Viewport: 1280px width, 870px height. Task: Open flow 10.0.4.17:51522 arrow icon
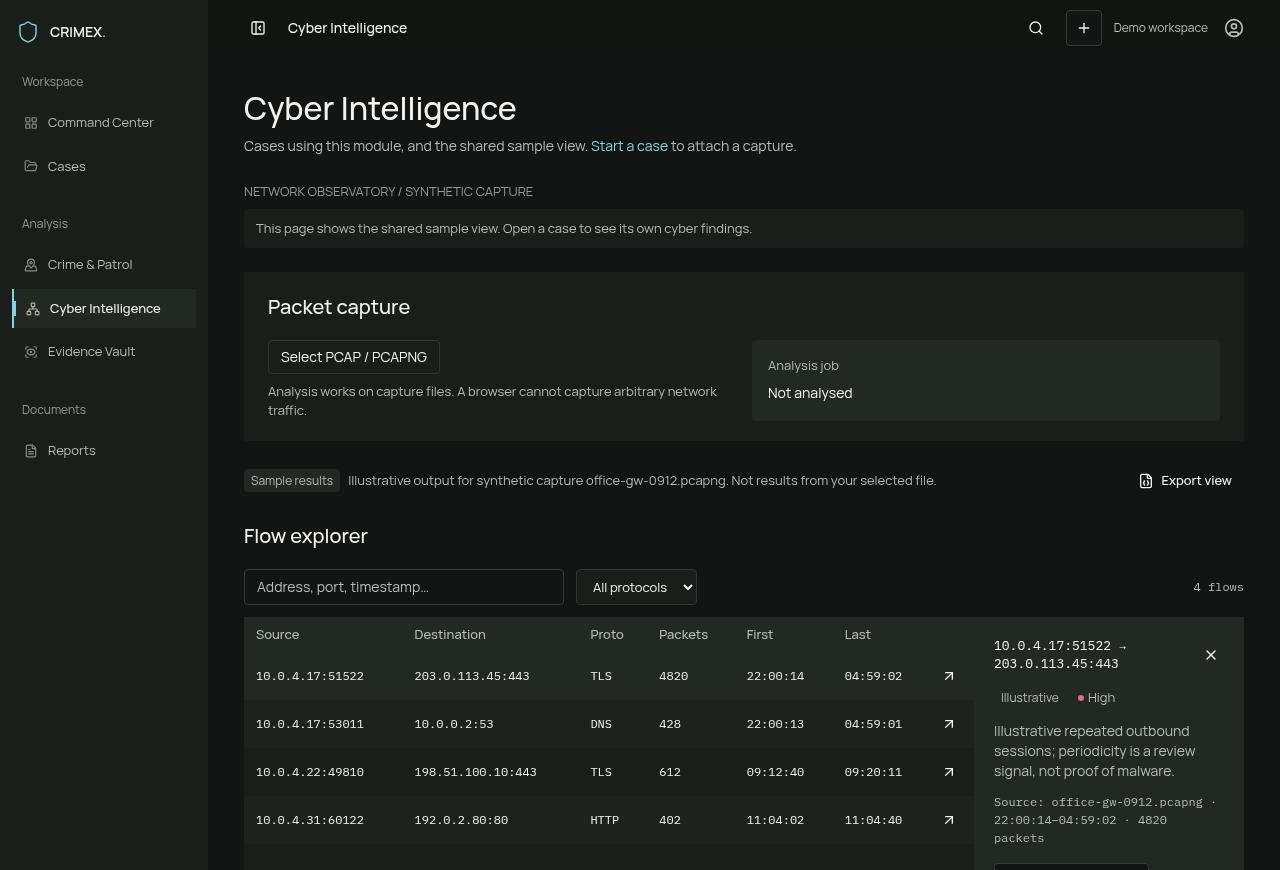tap(949, 676)
